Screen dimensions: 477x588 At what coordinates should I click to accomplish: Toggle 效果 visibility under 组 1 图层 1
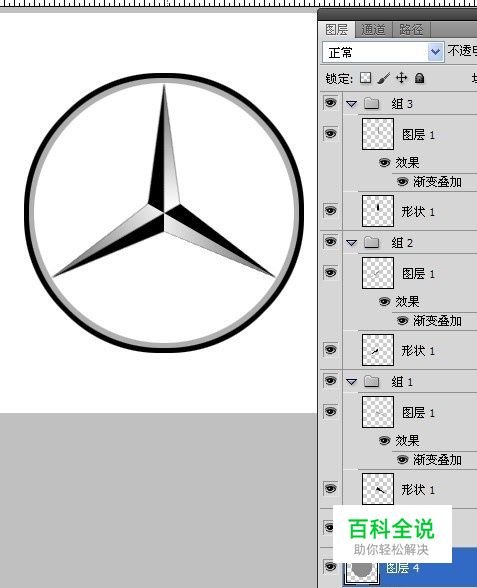tap(384, 440)
